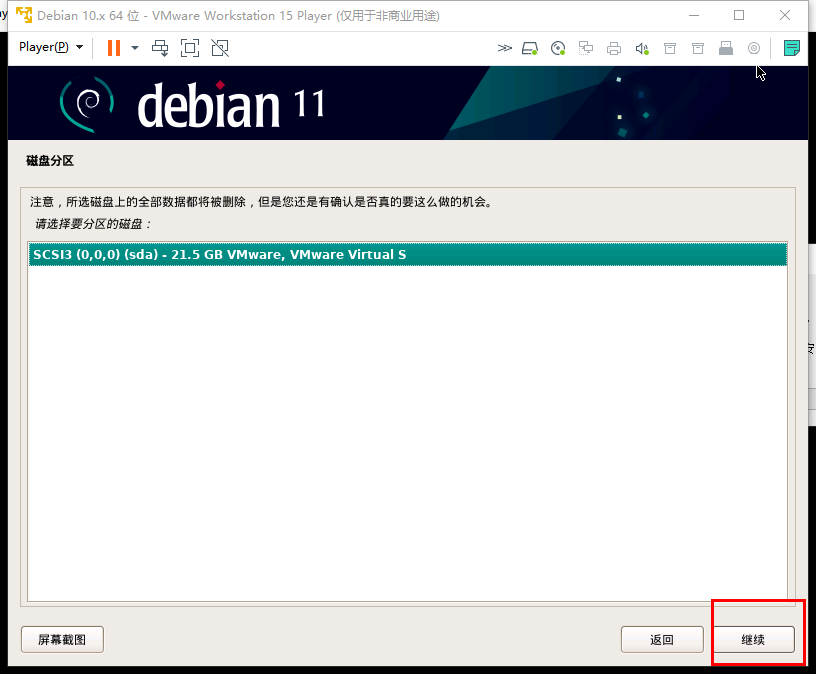Minimize the VMware Player window
Viewport: 816px width, 674px height.
pos(694,16)
